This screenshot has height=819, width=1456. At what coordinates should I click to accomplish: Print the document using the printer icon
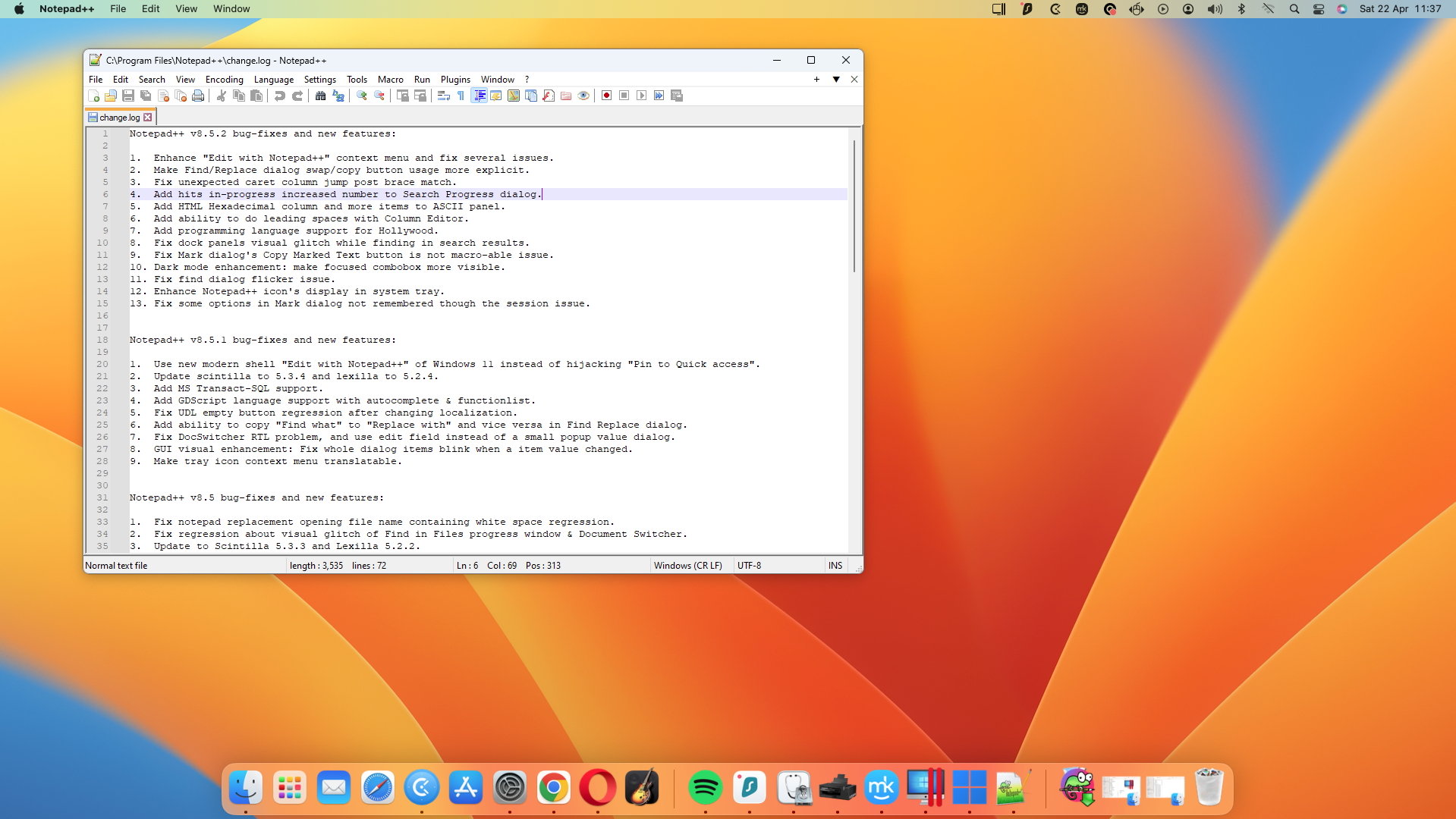(198, 96)
